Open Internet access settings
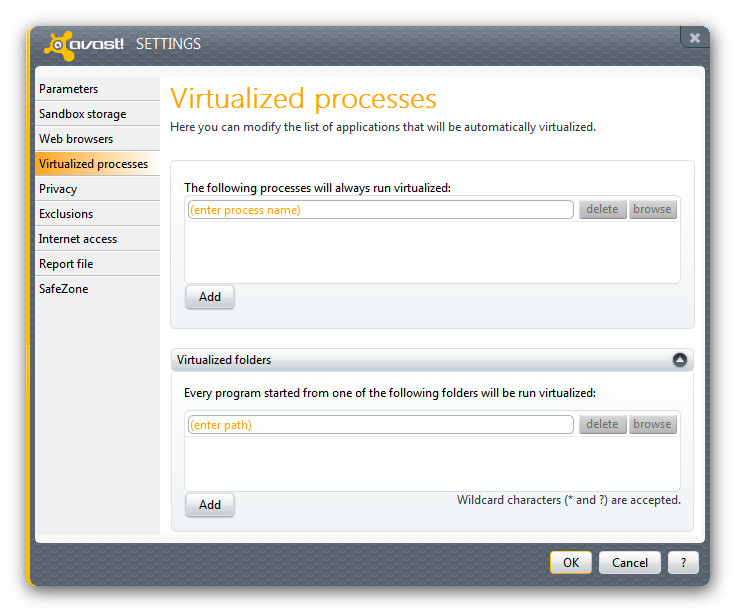This screenshot has height=612, width=736. pos(78,239)
